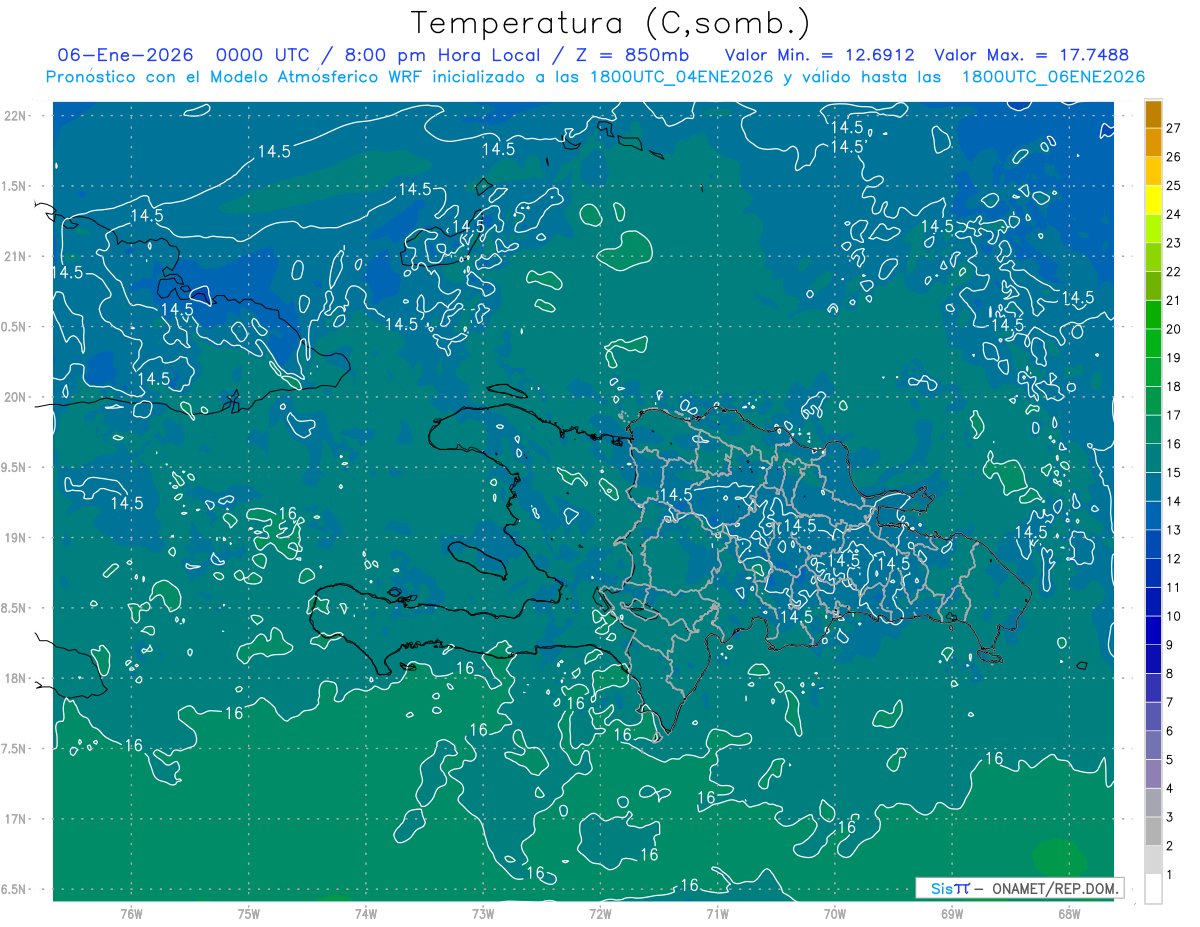The height and width of the screenshot is (927, 1200).
Task: Click the color scale label '18'
Action: point(1174,386)
